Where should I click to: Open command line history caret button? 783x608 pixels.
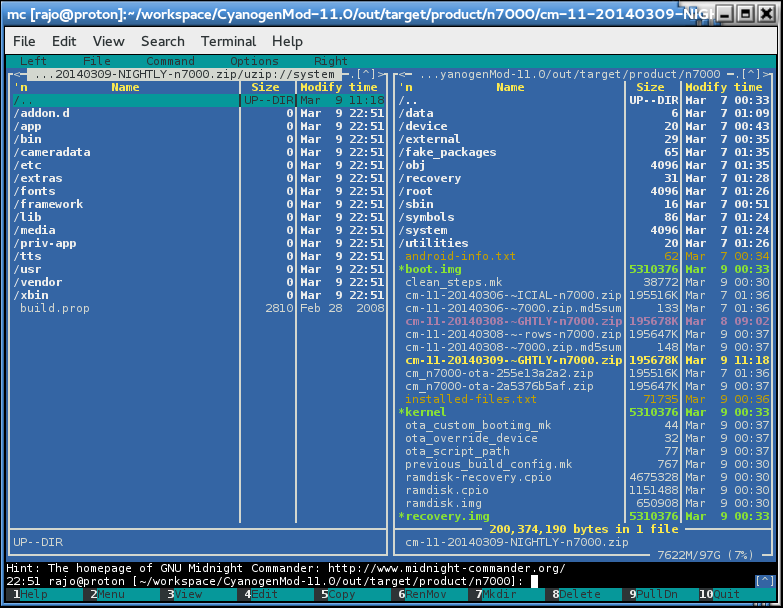coord(765,581)
